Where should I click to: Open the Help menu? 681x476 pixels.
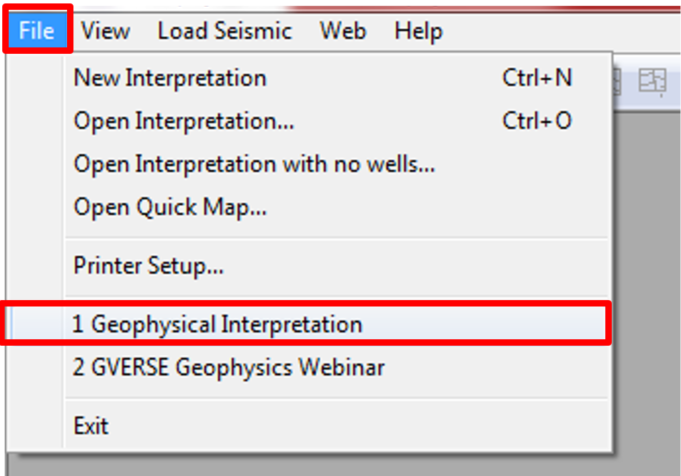click(x=418, y=31)
